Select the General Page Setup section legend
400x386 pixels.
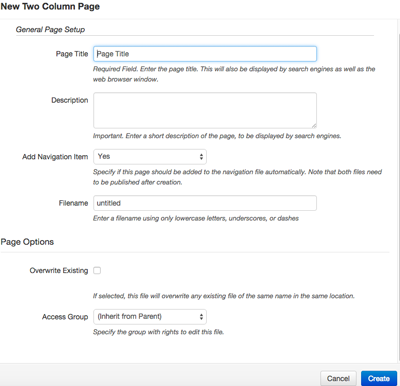click(50, 29)
